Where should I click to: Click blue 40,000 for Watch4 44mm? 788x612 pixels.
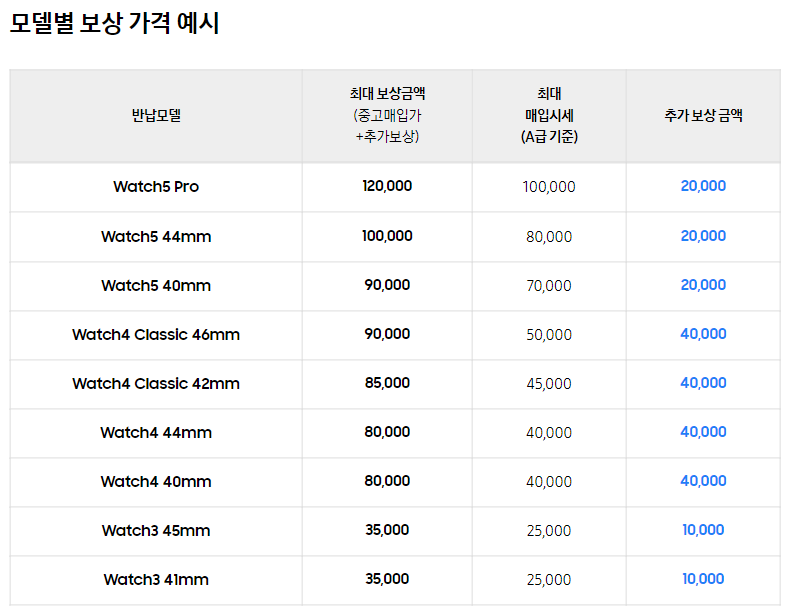703,432
